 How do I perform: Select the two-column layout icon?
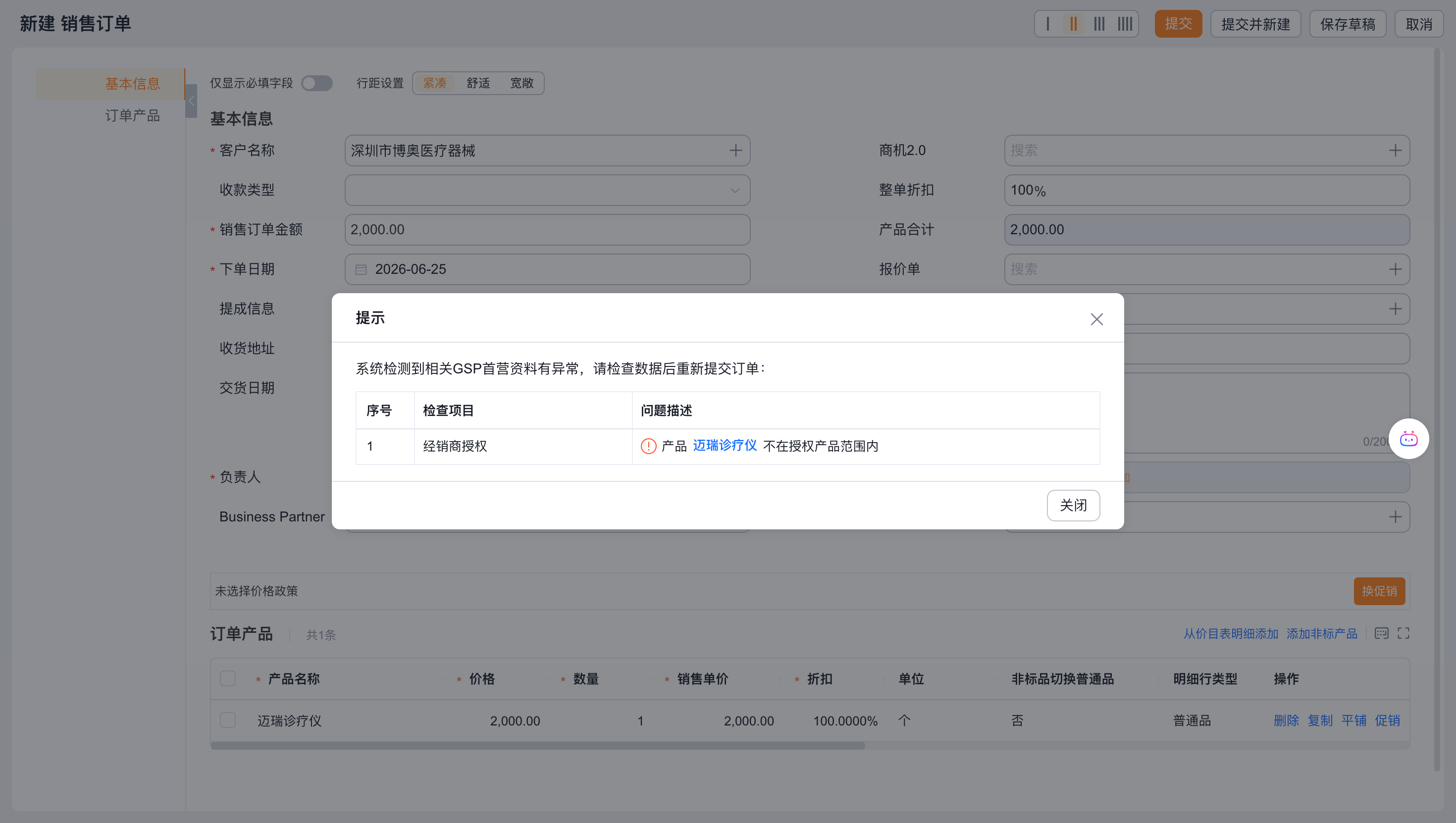pyautogui.click(x=1073, y=24)
